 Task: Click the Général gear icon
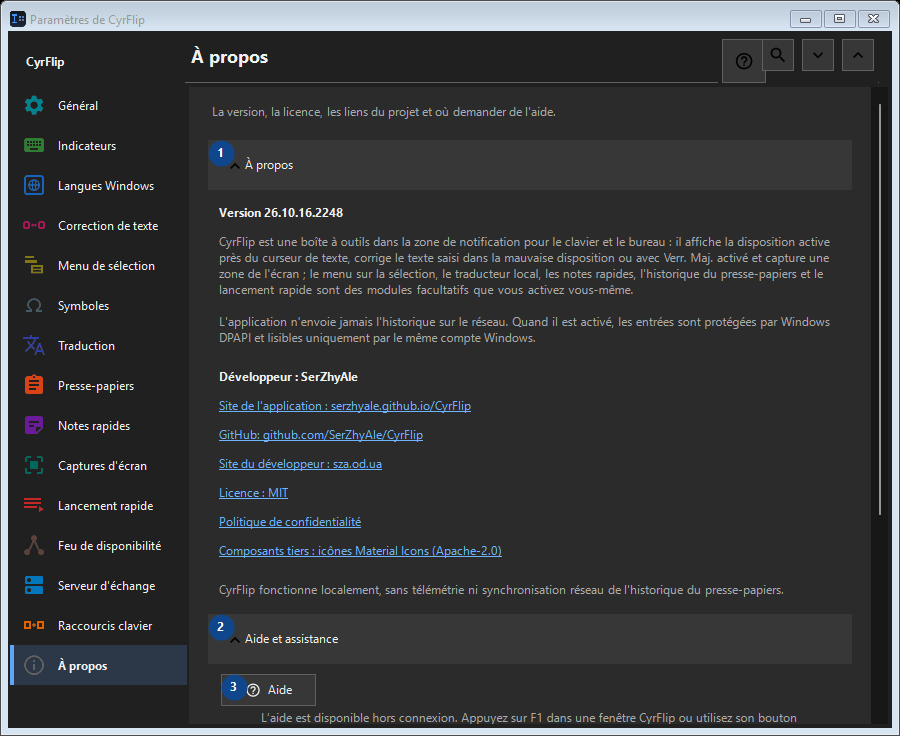tap(34, 106)
